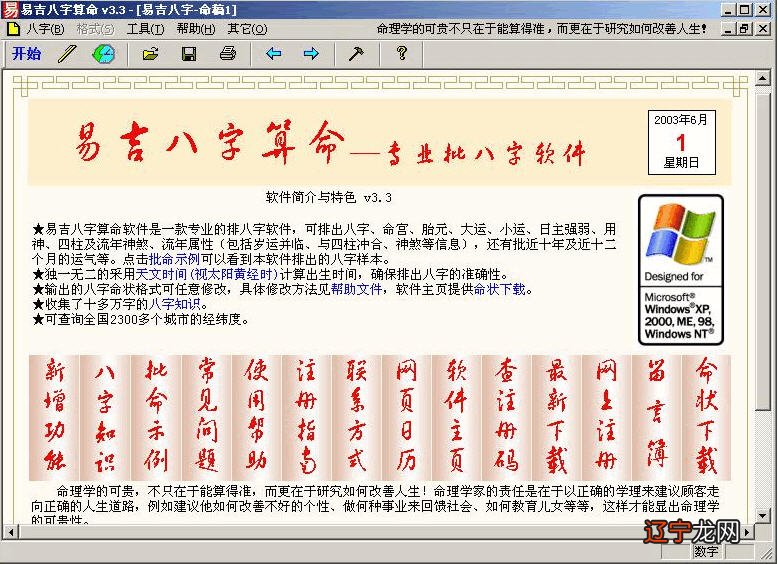Open the 最新下载 scroll banner
The image size is (778, 564).
[x=557, y=418]
